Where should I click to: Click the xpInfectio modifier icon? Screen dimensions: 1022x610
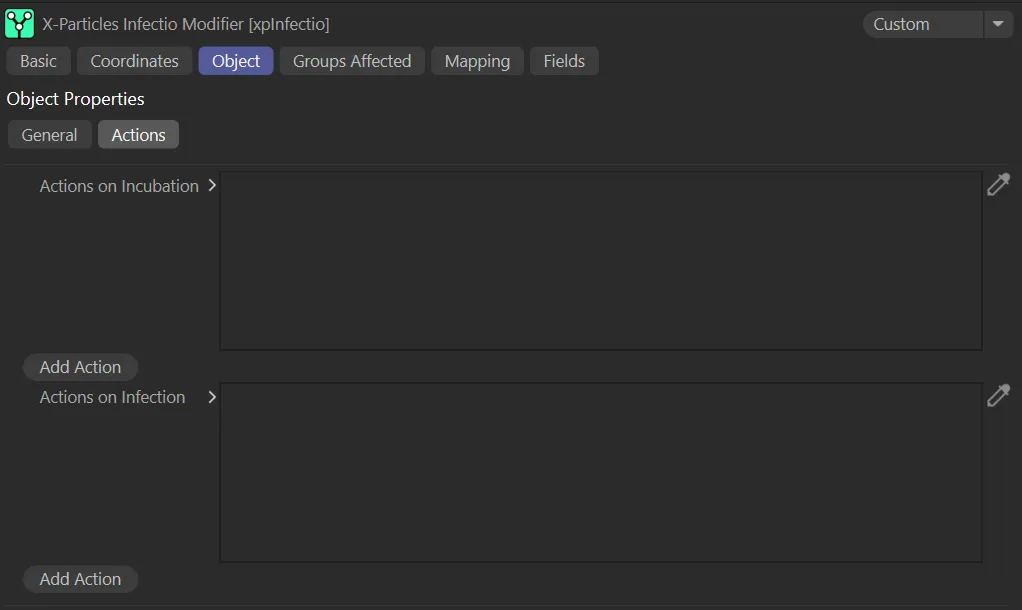[19, 23]
